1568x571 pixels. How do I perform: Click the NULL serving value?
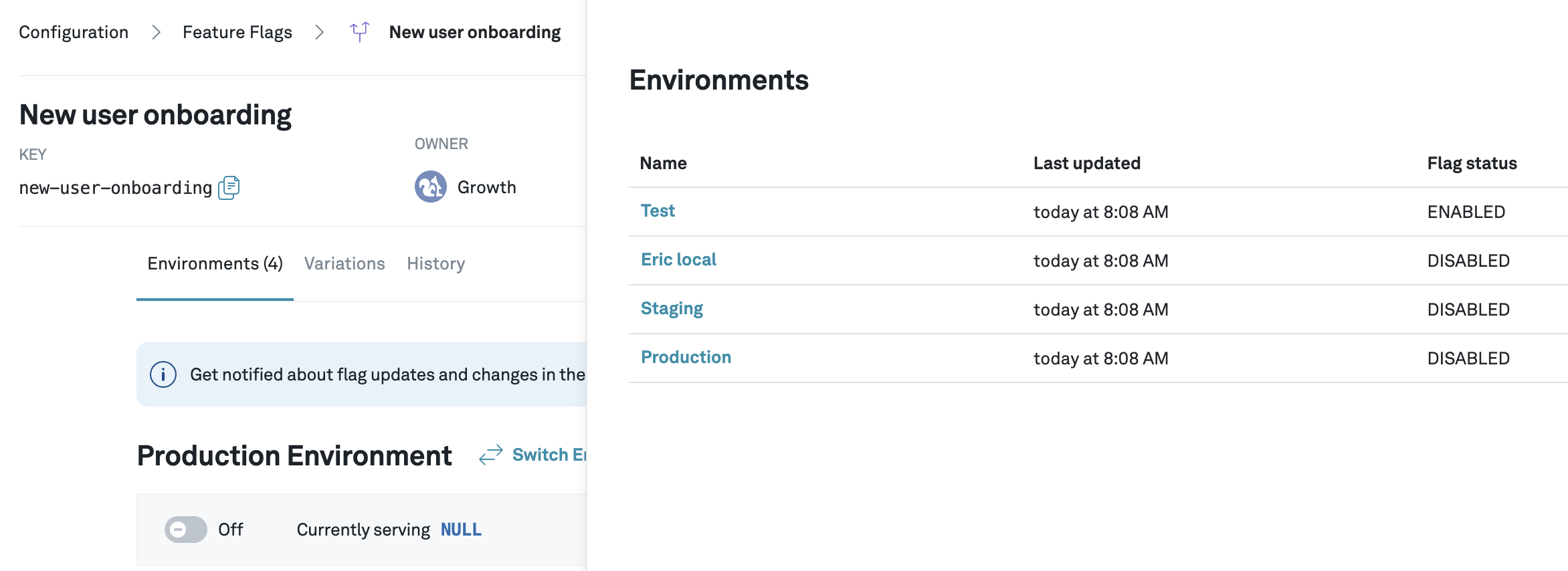coord(461,530)
